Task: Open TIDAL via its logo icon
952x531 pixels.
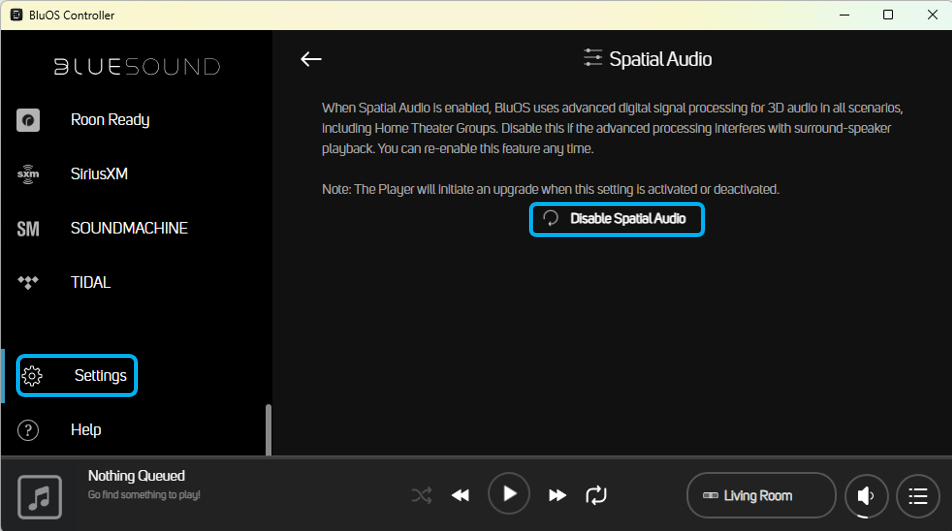Action: pos(29,283)
